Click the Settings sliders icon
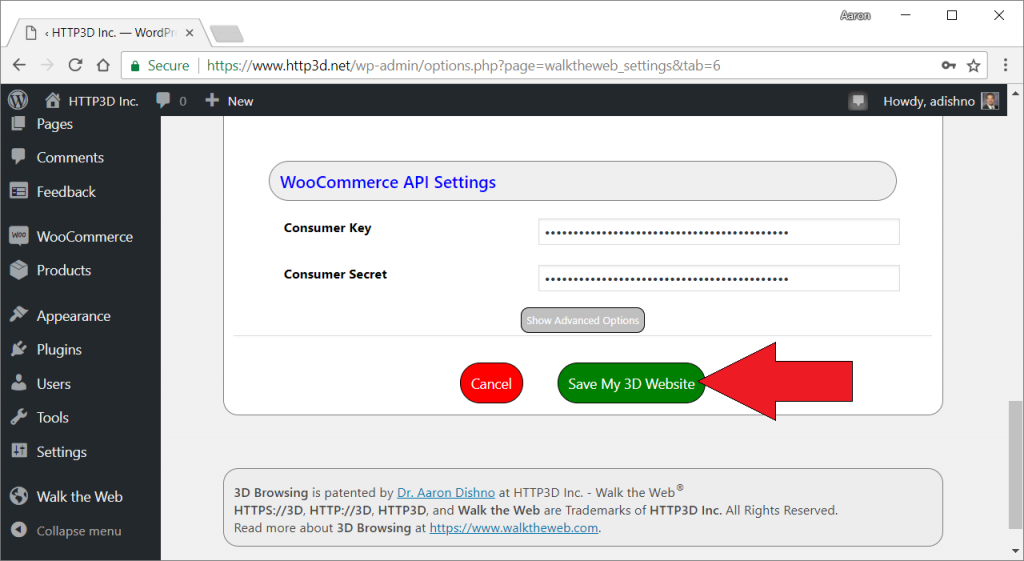This screenshot has height=561, width=1024. tap(19, 451)
